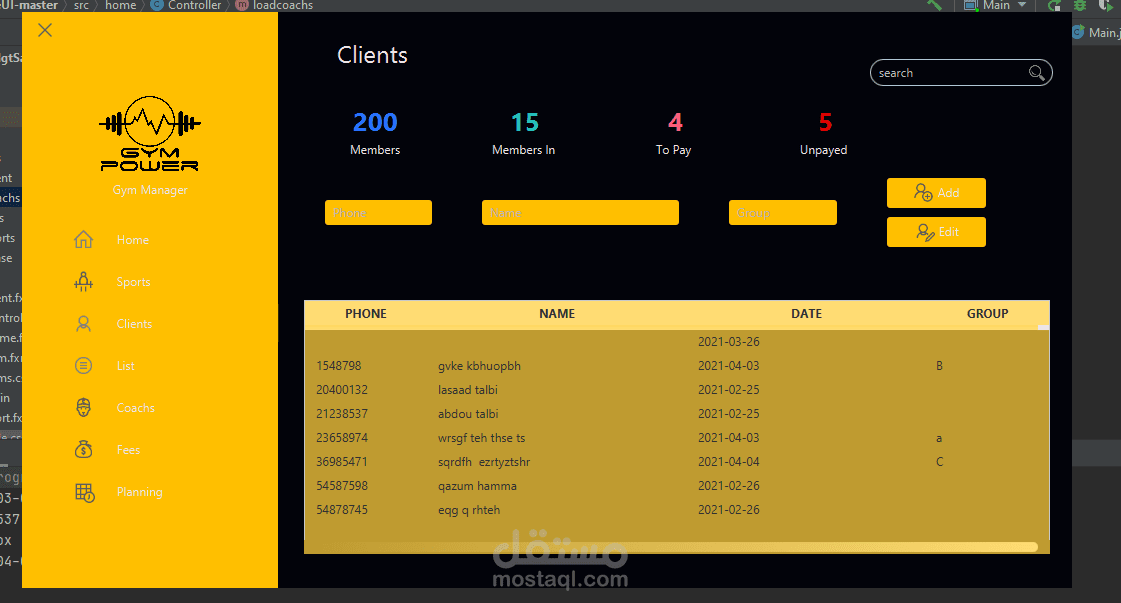Select the Fees money bag icon
Viewport: 1121px width, 603px height.
(x=84, y=449)
